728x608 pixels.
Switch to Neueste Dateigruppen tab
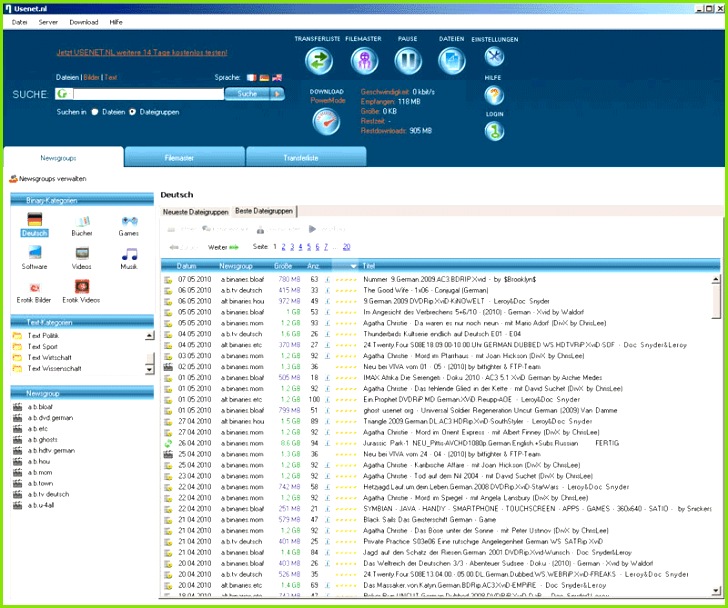pos(196,212)
